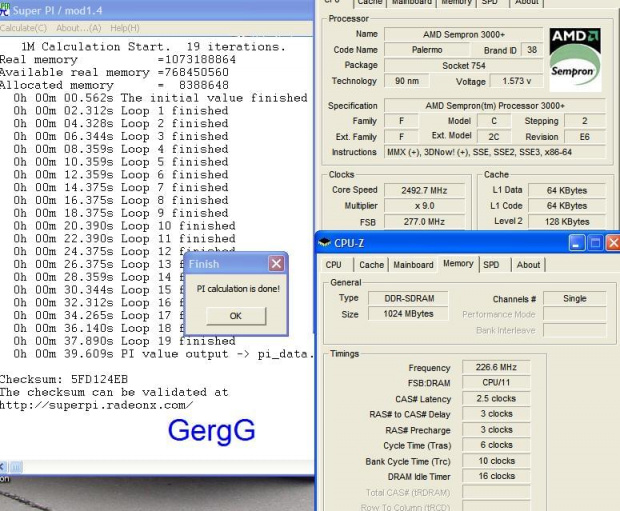620x511 pixels.
Task: Open the Help menu in Super PI
Action: (125, 28)
